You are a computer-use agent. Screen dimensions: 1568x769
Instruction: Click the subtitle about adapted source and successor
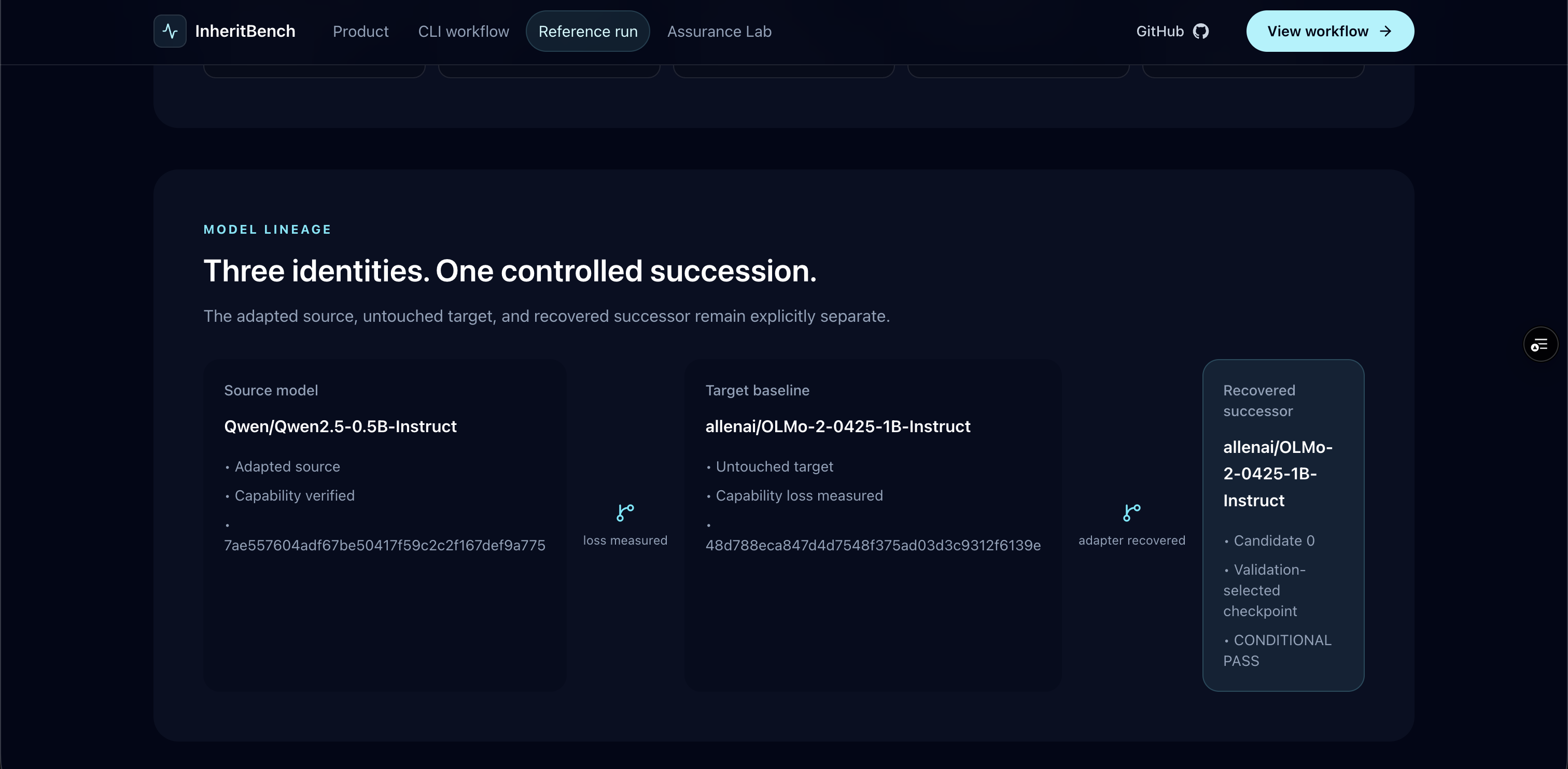point(546,317)
